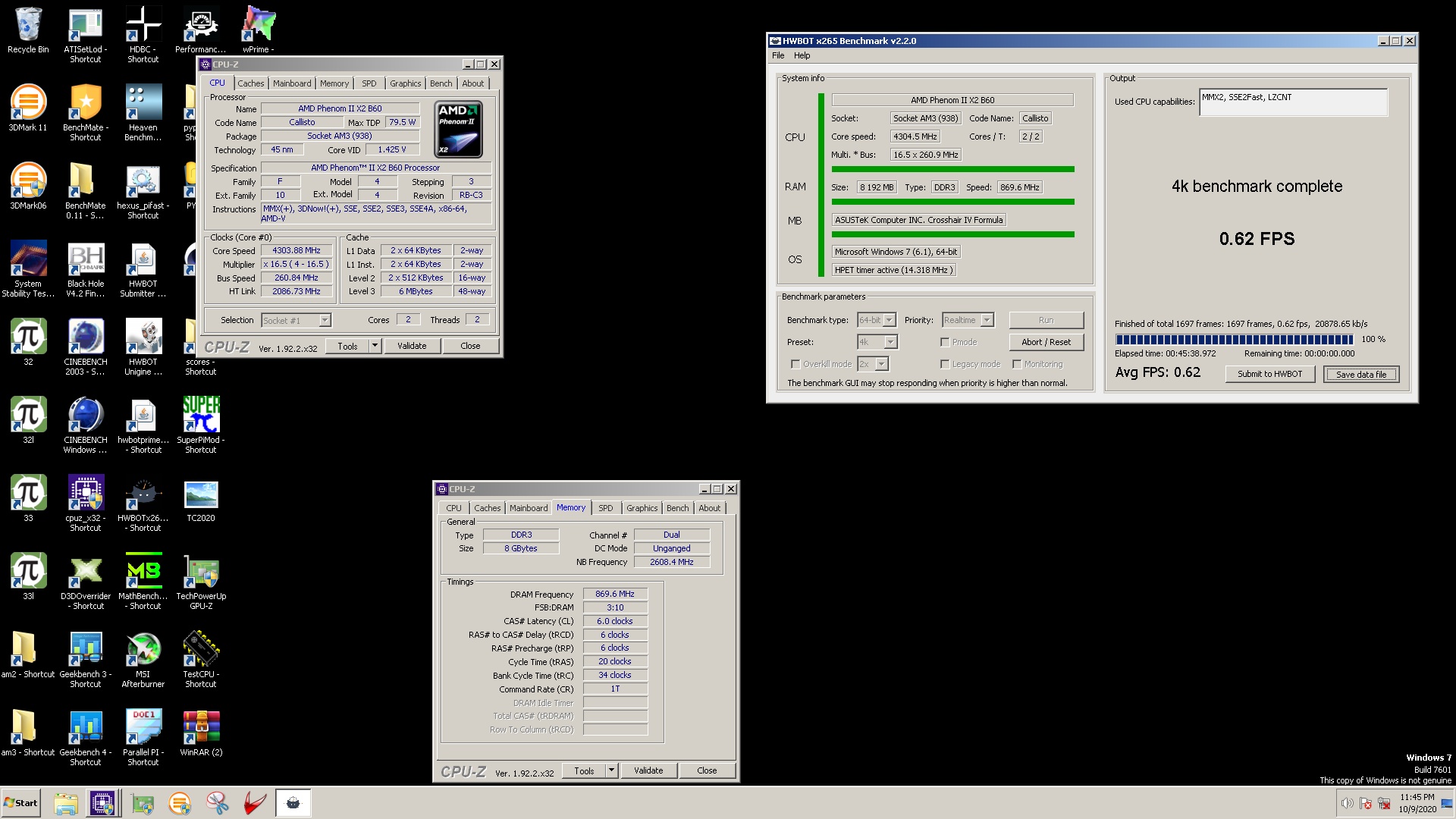Image resolution: width=1456 pixels, height=819 pixels.
Task: Click AMD Phenom II logo in CPU-Z
Action: 459,130
